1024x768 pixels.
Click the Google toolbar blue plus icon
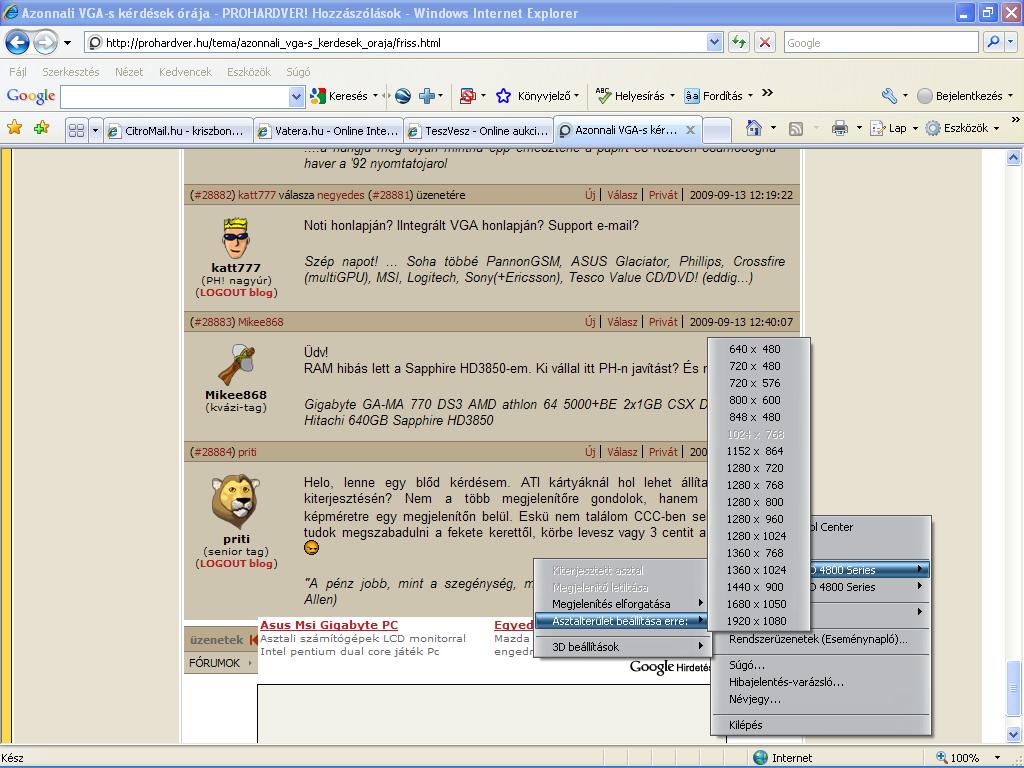427,96
